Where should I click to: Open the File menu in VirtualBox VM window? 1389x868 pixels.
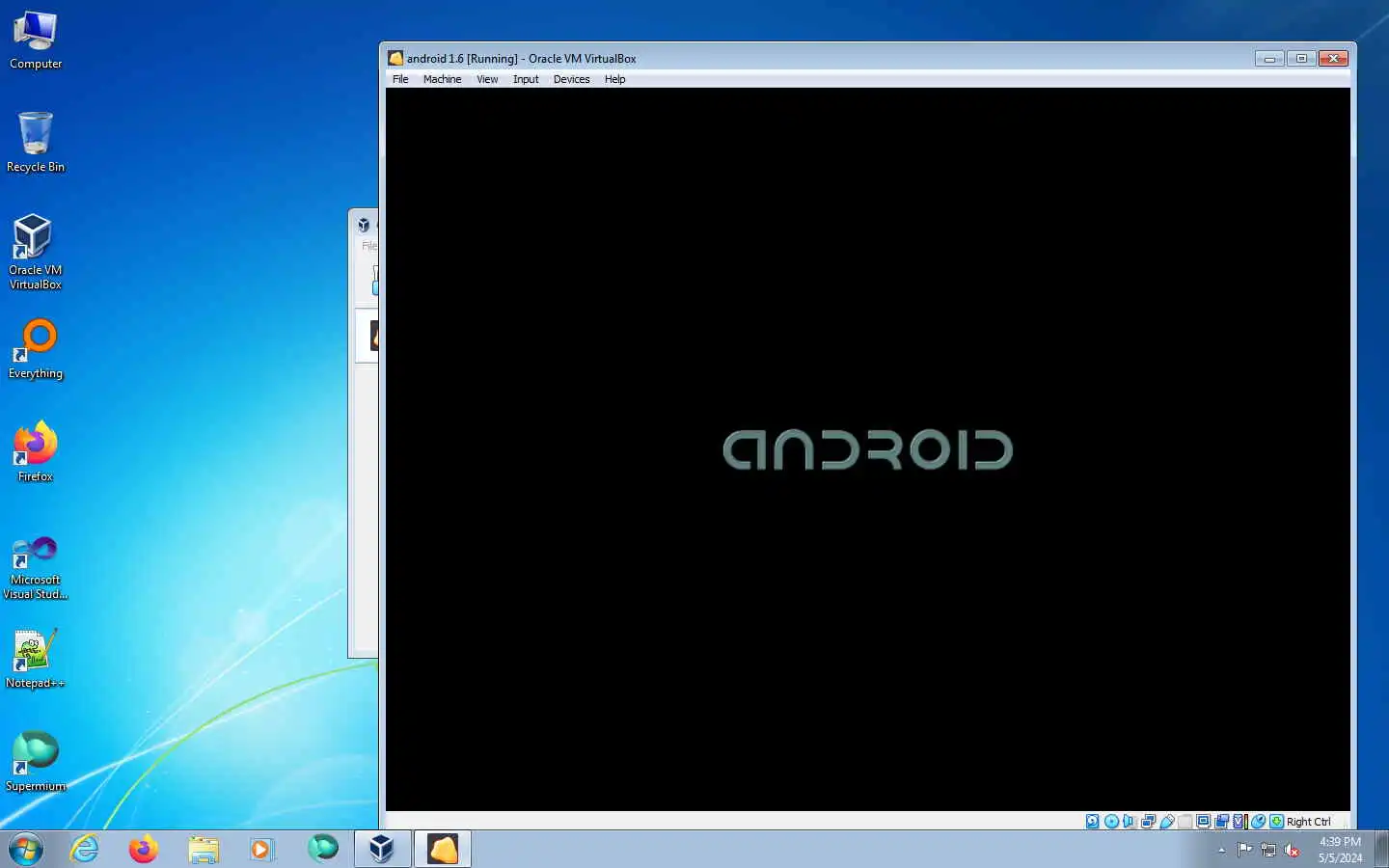click(x=400, y=79)
